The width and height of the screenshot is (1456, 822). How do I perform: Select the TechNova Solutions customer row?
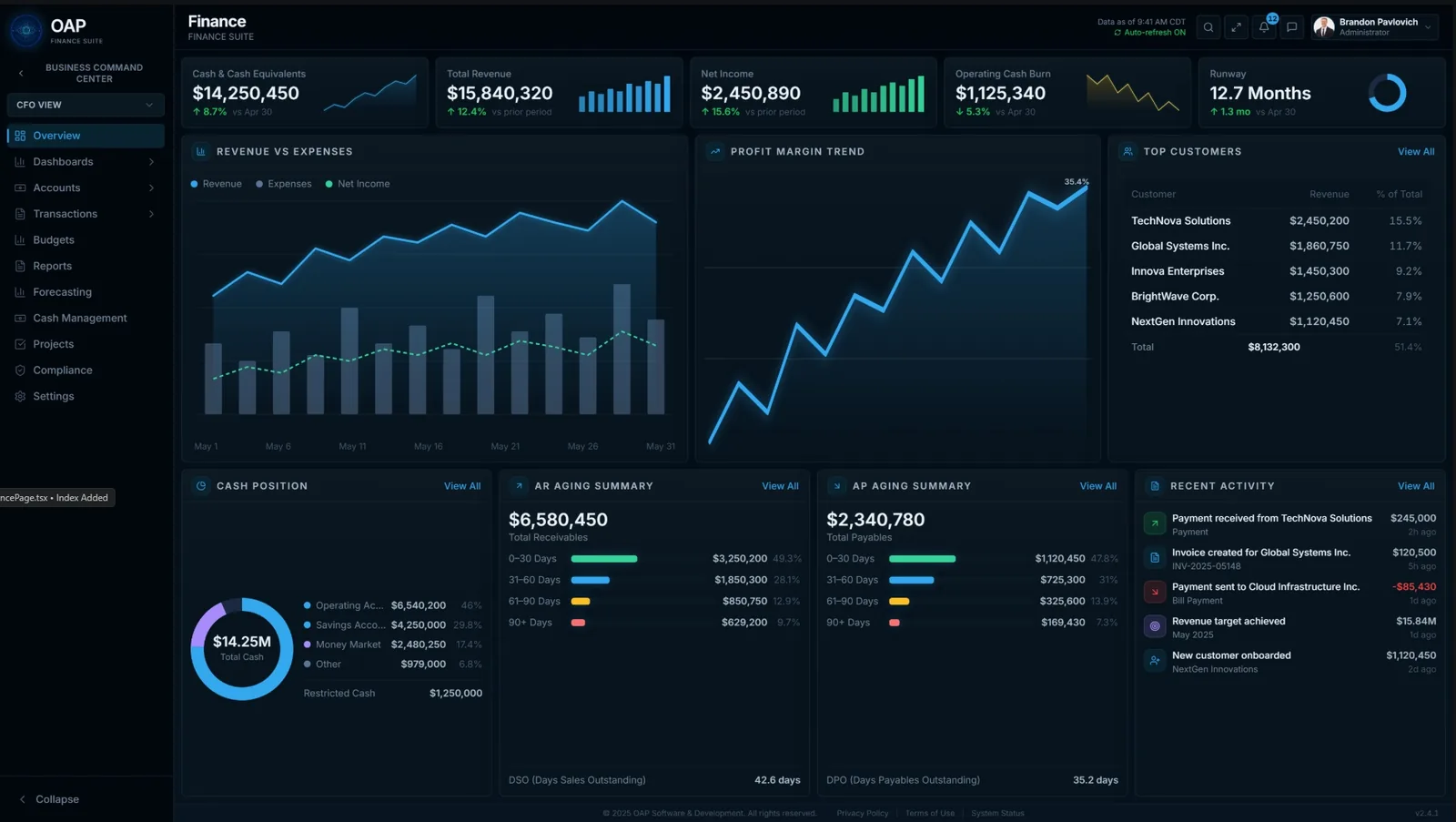[1277, 221]
